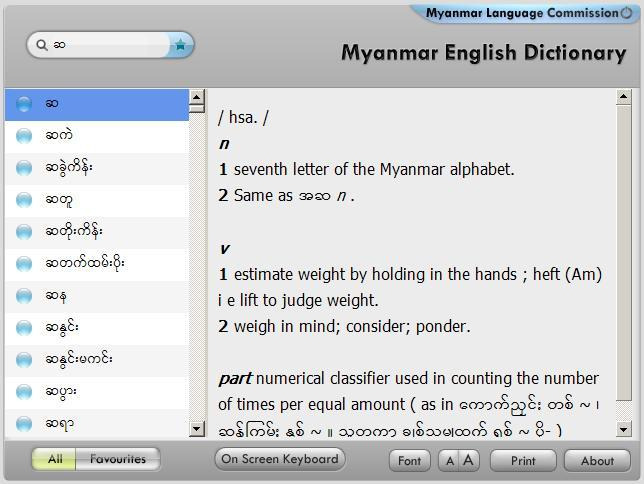The height and width of the screenshot is (484, 644).
Task: Click 'weigh in mind; consider; ponder' line
Action: [344, 327]
